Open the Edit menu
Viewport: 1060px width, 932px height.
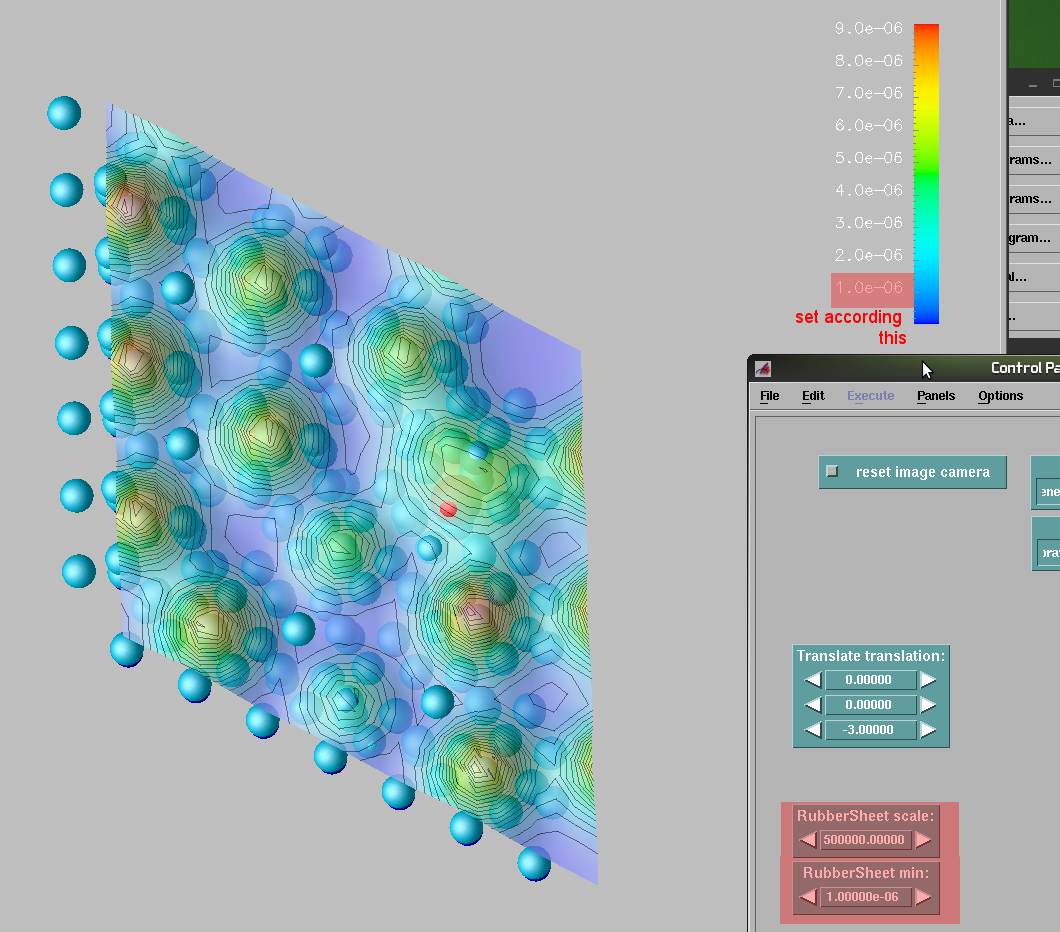click(813, 396)
